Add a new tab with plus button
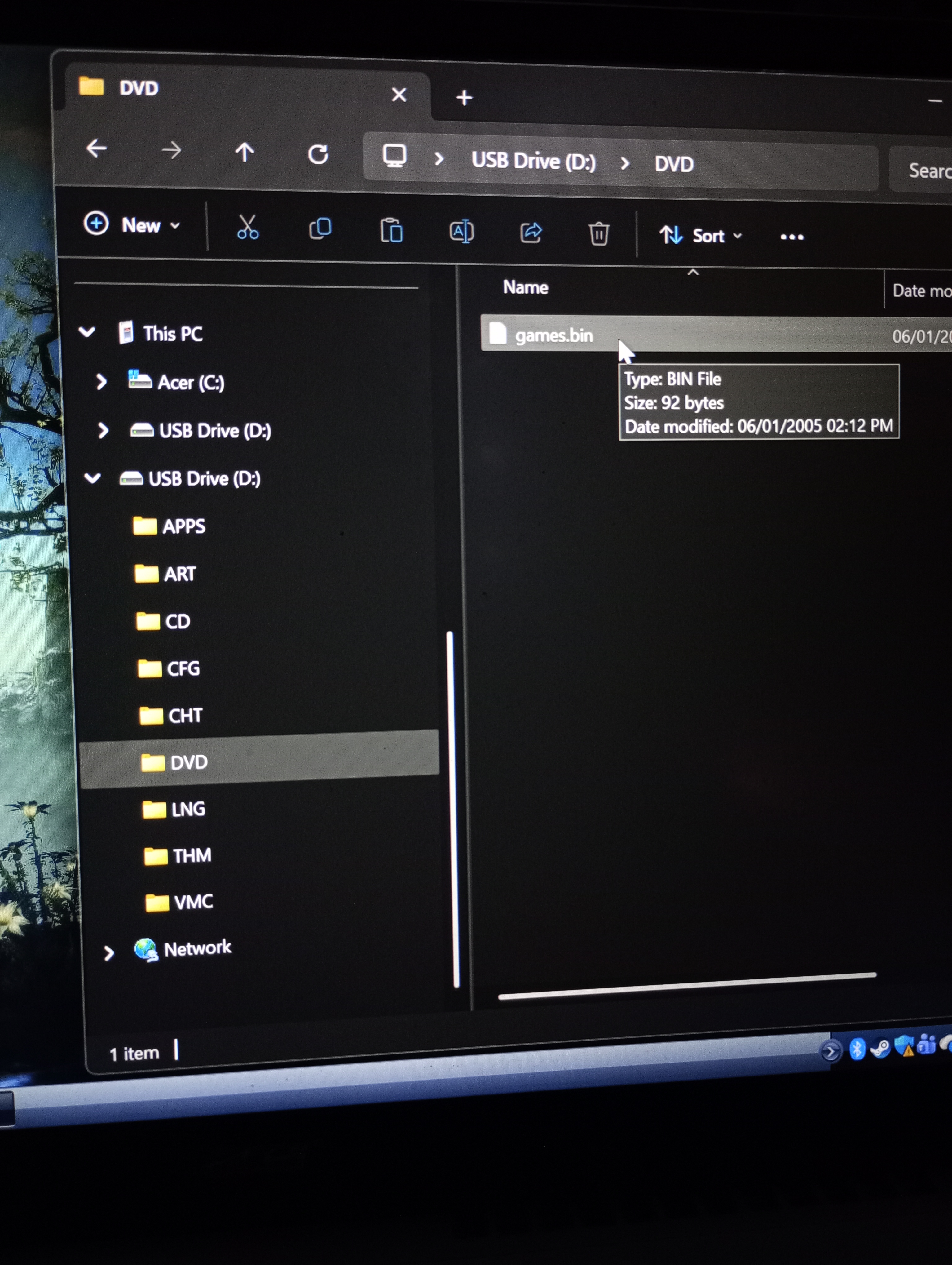 (464, 98)
